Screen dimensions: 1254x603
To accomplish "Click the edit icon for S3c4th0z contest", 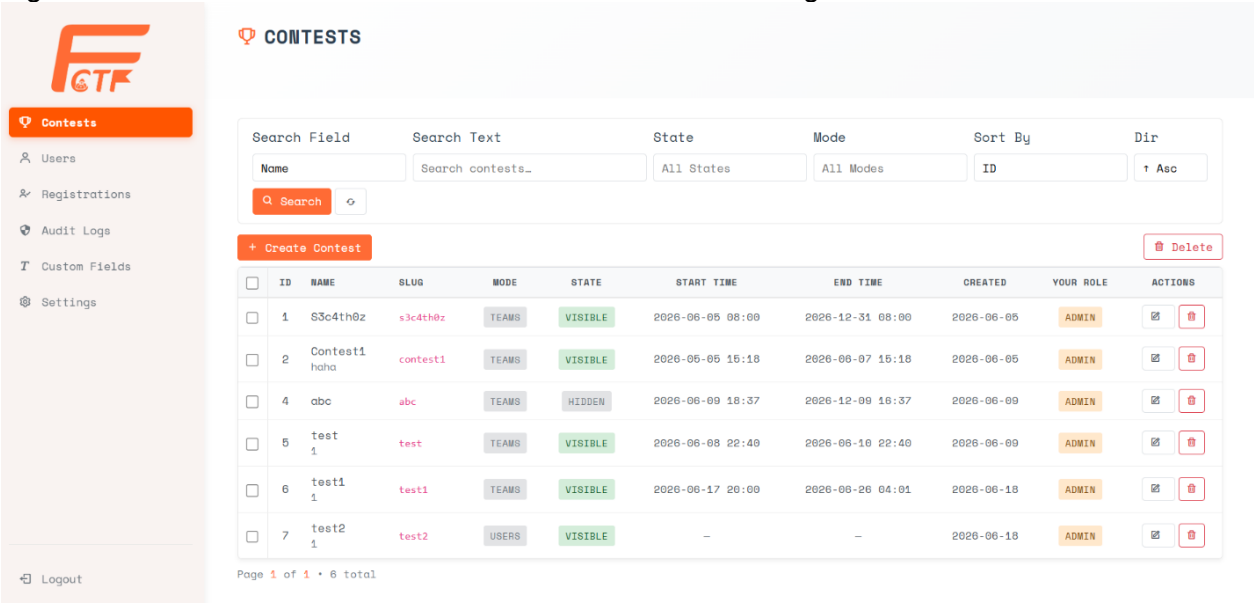I will click(1156, 317).
